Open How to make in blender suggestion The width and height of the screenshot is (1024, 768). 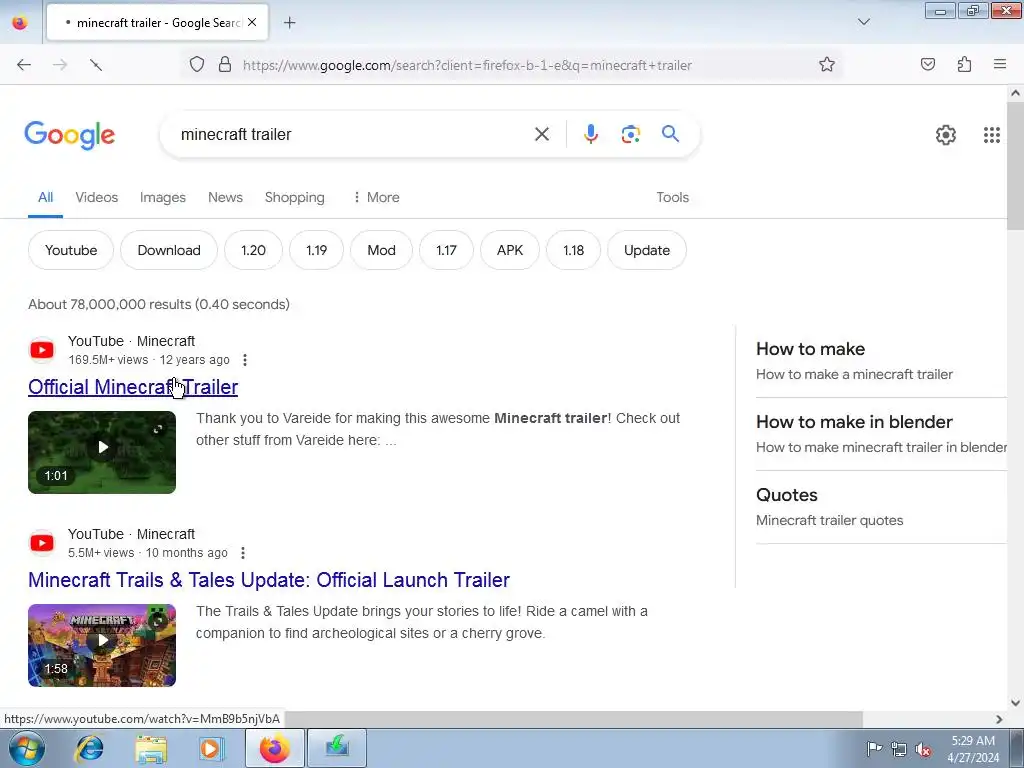(881, 434)
